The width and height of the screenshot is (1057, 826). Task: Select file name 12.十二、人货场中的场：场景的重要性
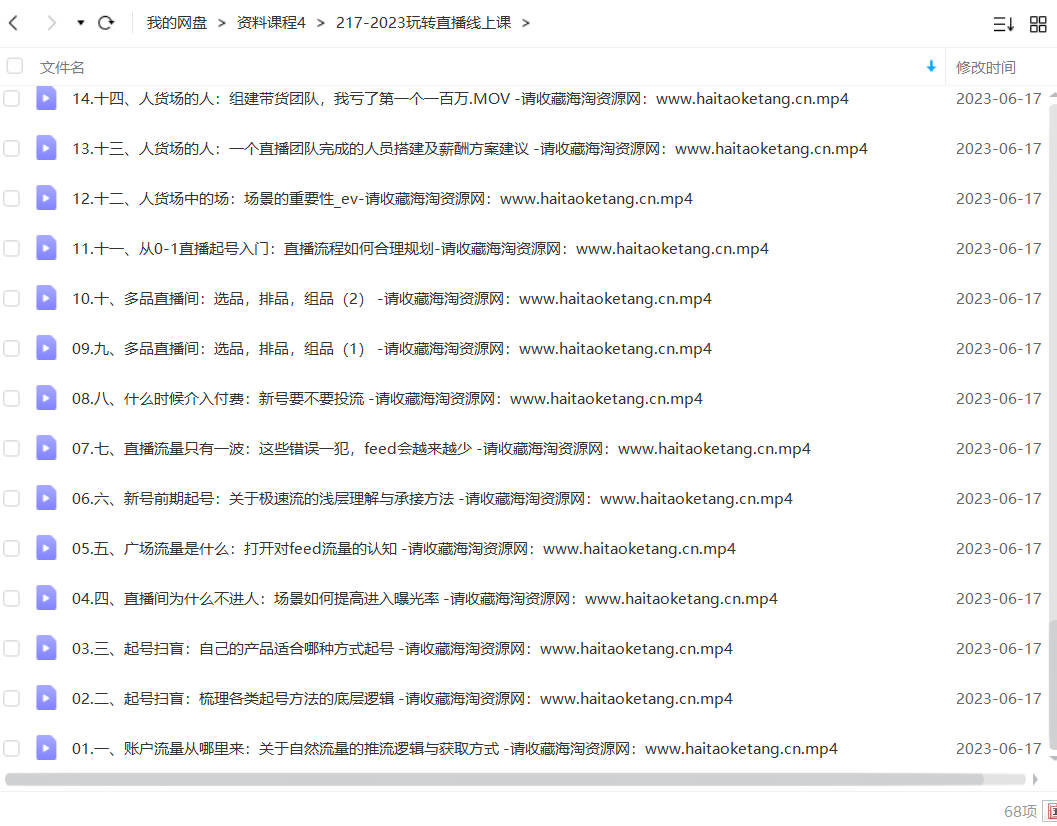(382, 198)
